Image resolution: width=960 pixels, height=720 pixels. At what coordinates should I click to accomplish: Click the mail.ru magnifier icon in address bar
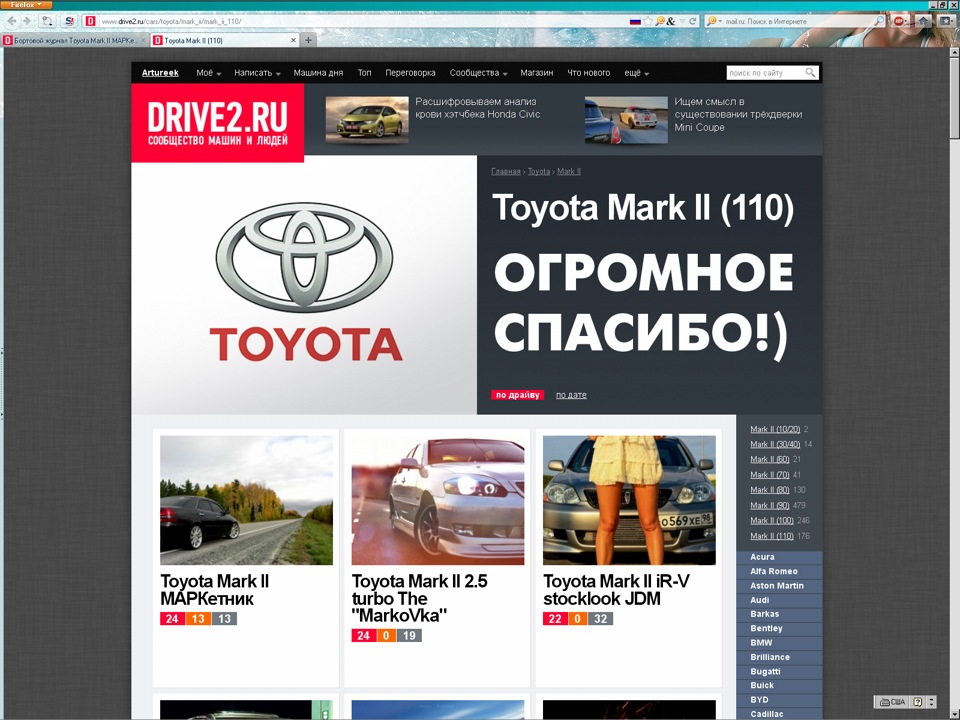660,21
